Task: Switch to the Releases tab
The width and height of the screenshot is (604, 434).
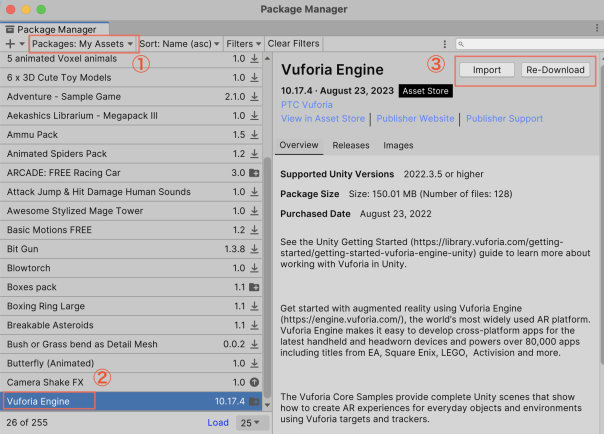Action: click(x=351, y=145)
